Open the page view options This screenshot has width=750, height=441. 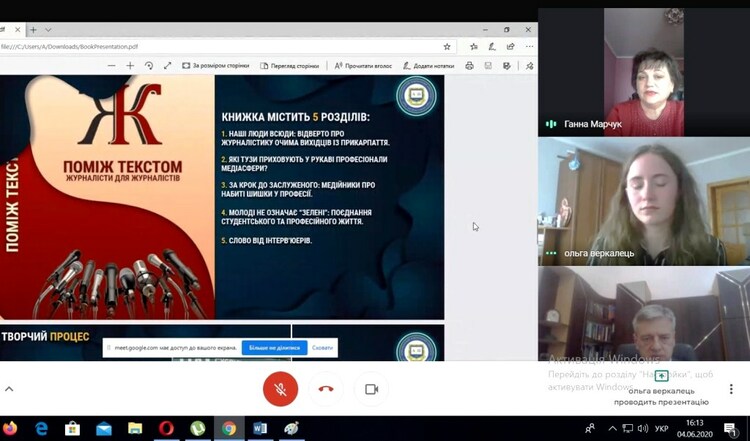tap(289, 65)
